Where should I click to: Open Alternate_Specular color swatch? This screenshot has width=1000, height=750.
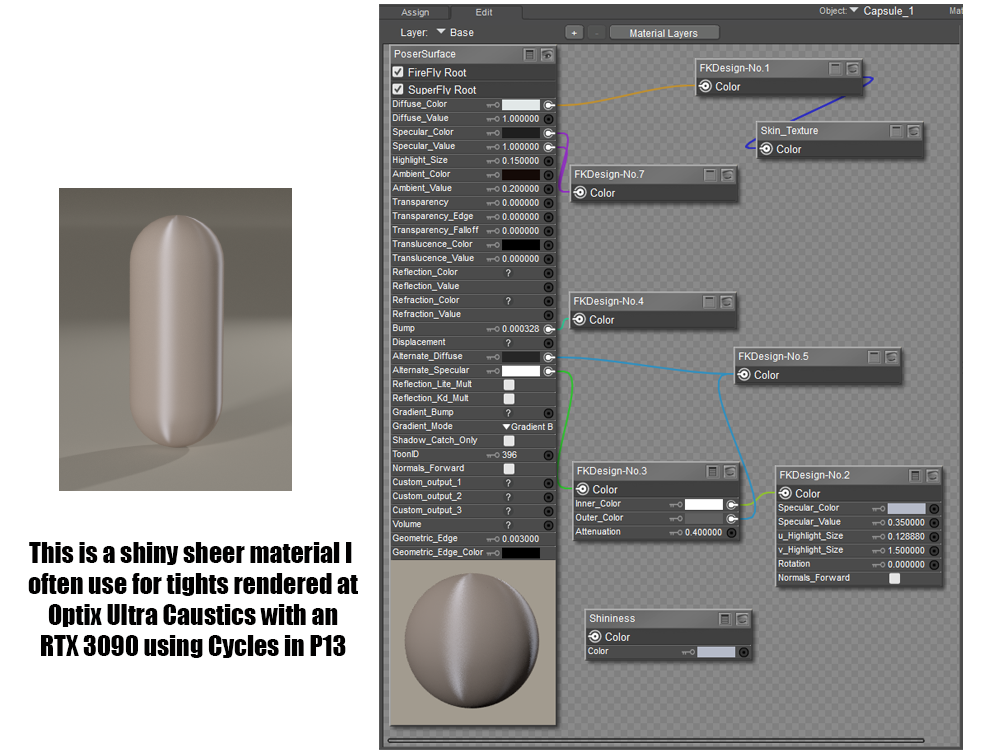tap(520, 371)
